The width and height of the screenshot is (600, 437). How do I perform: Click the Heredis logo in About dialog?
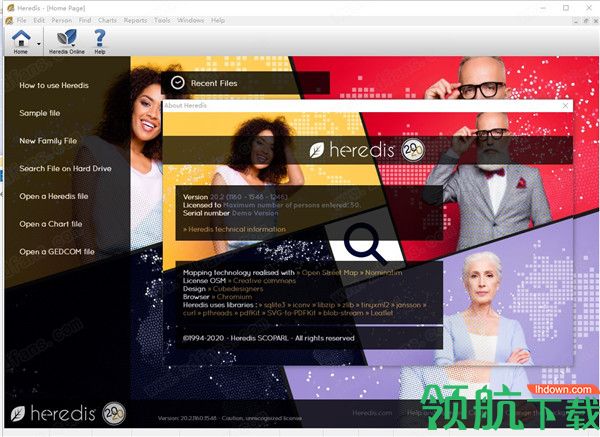(x=352, y=150)
